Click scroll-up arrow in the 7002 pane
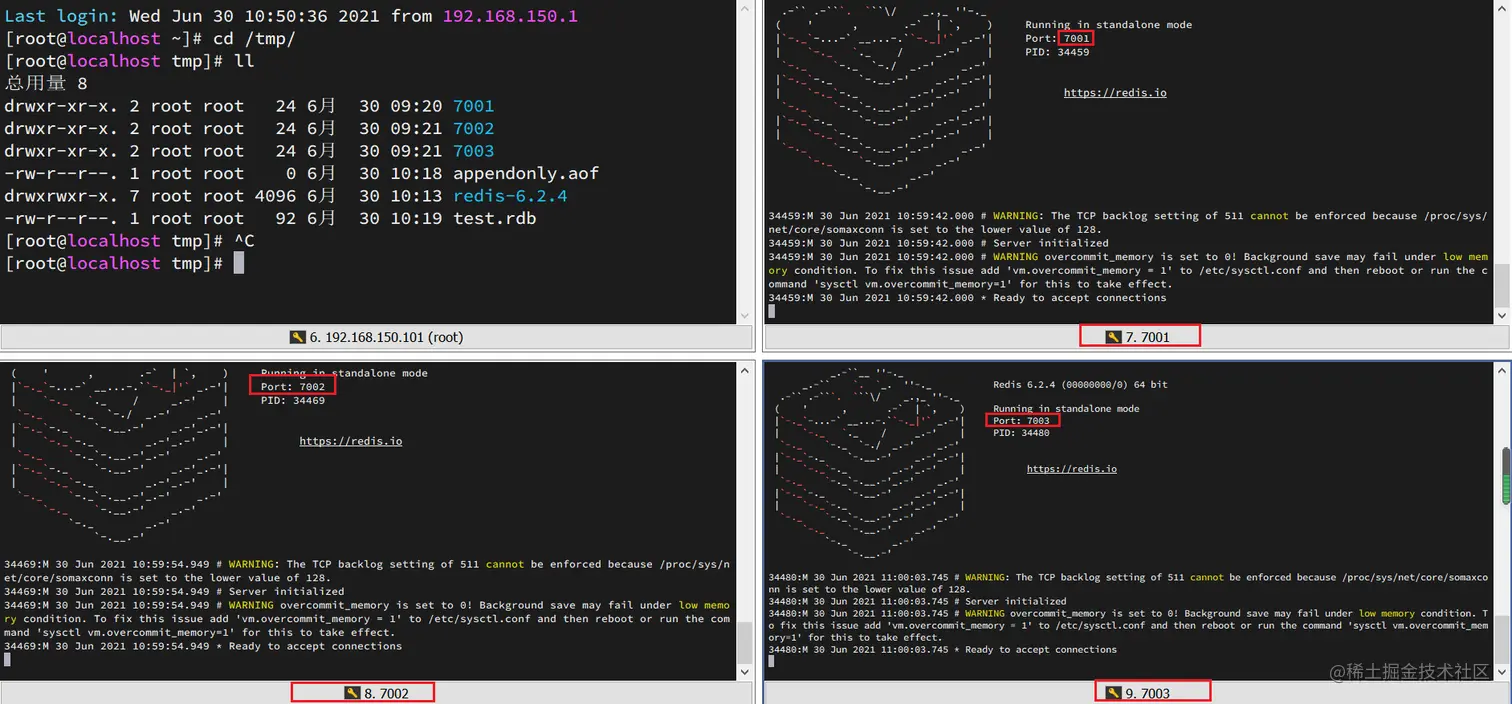 tap(743, 371)
